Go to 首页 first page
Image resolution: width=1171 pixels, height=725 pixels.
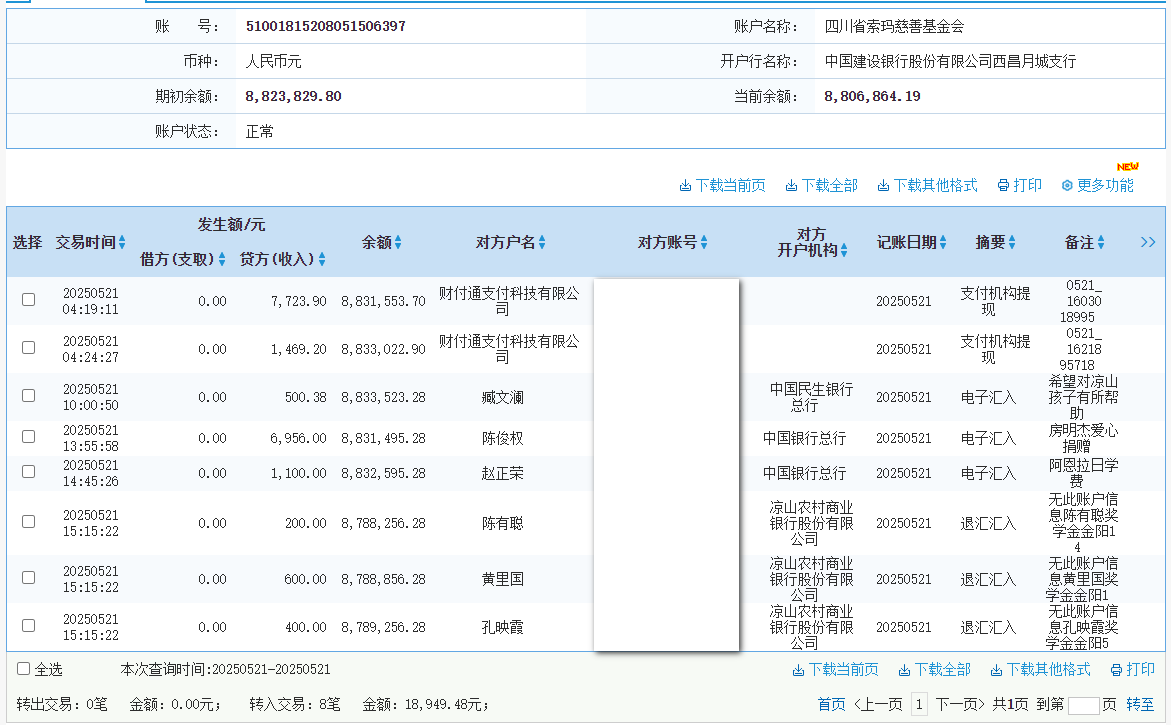831,704
